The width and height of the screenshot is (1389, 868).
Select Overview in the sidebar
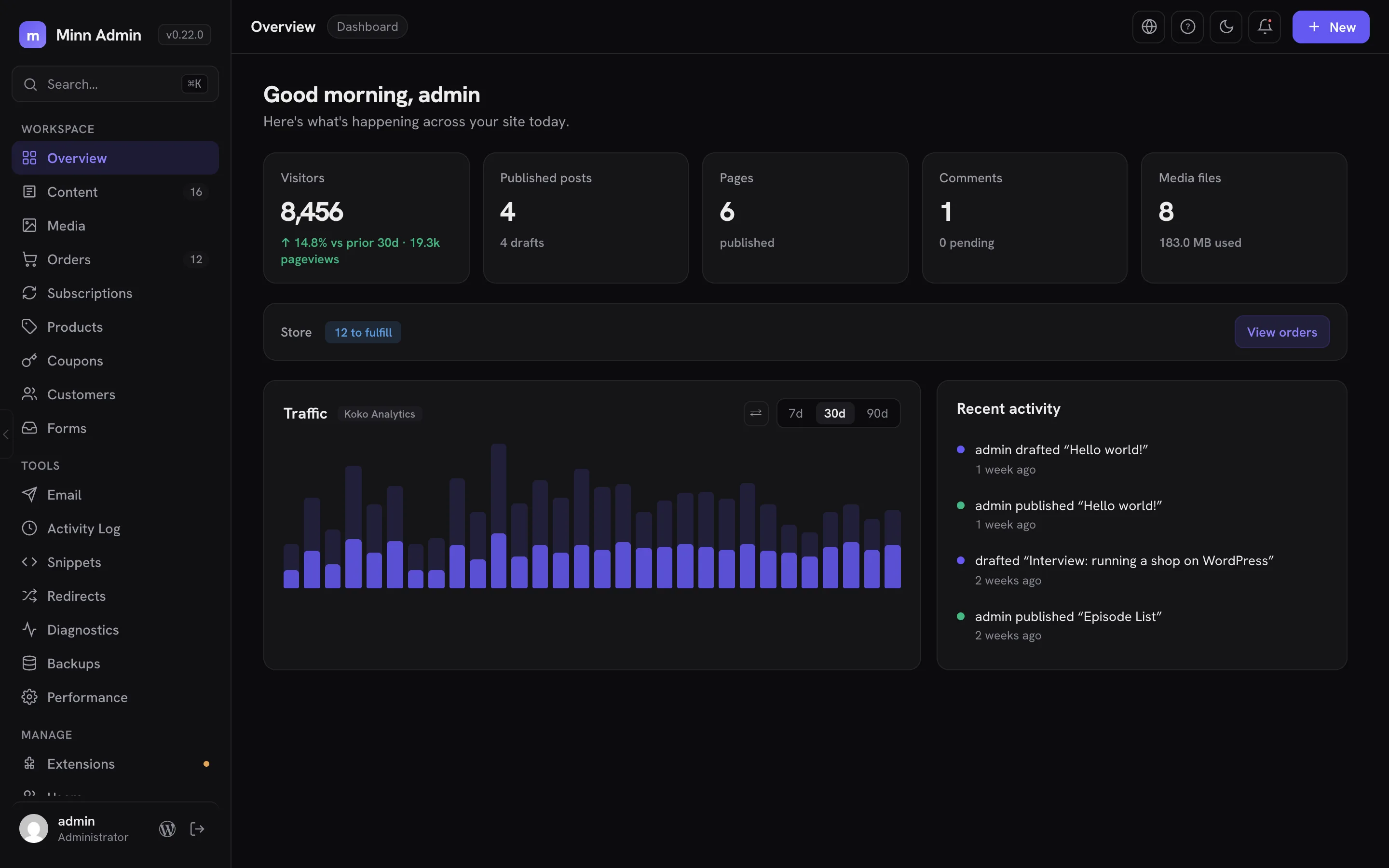click(115, 158)
